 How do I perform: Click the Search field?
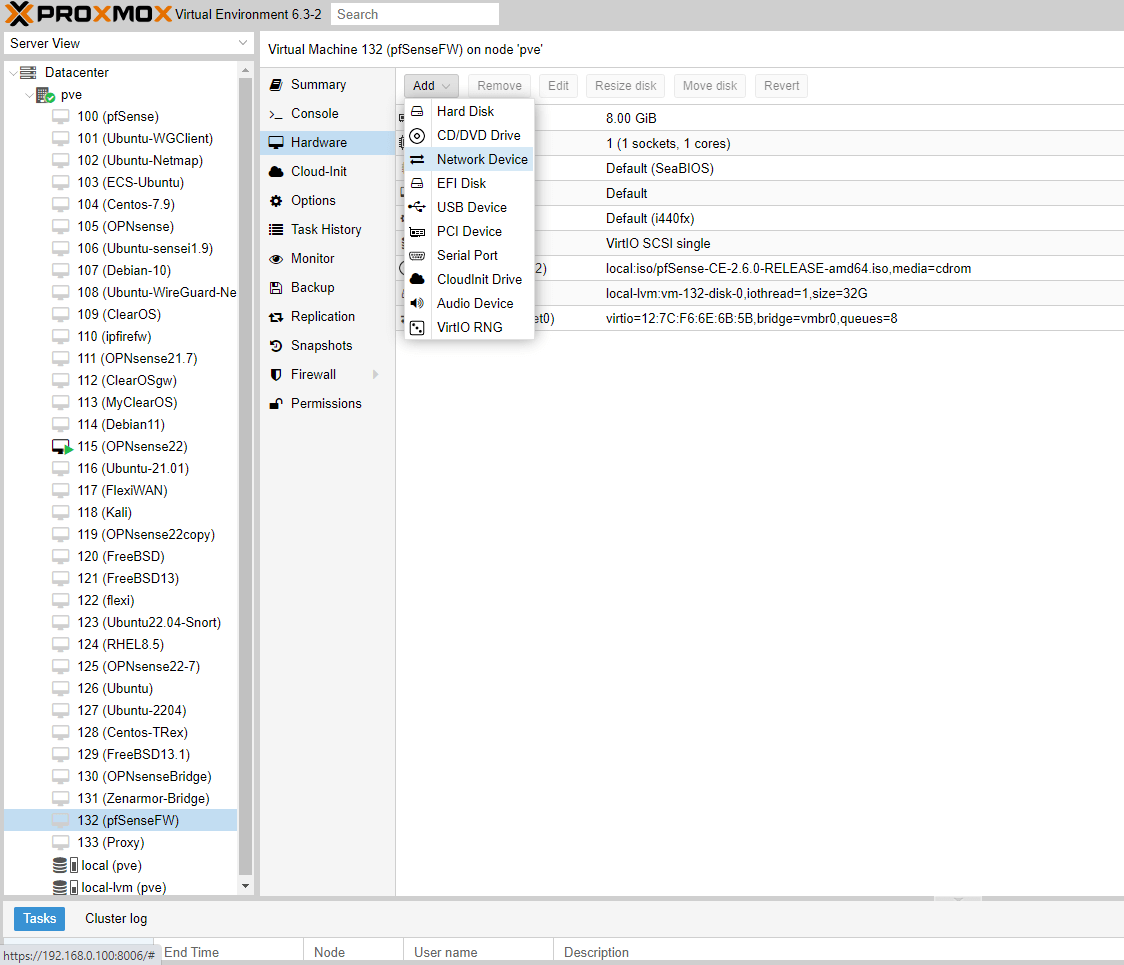(x=415, y=14)
